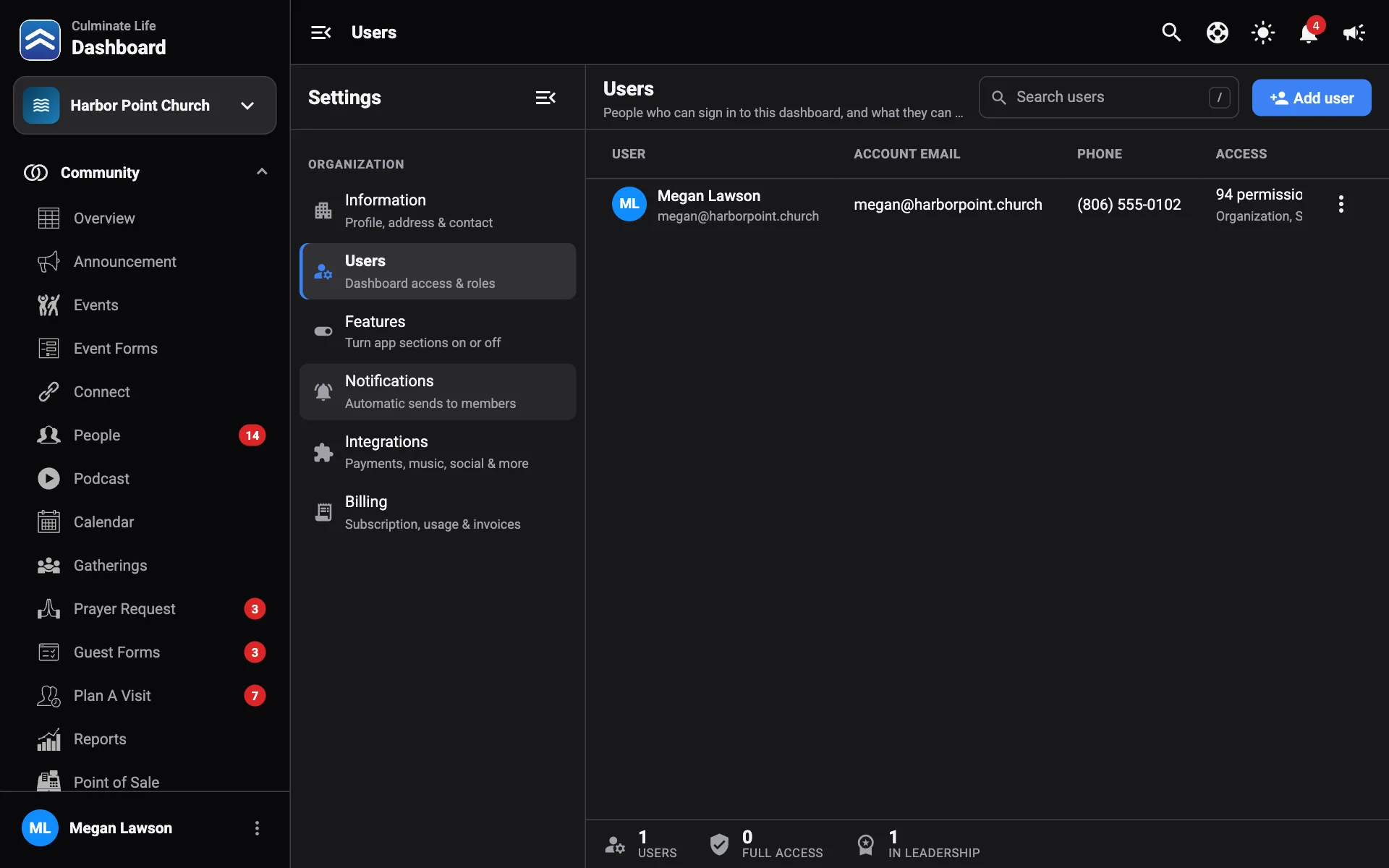Open Megan Lawson row actions menu
This screenshot has width=1389, height=868.
[x=1341, y=204]
